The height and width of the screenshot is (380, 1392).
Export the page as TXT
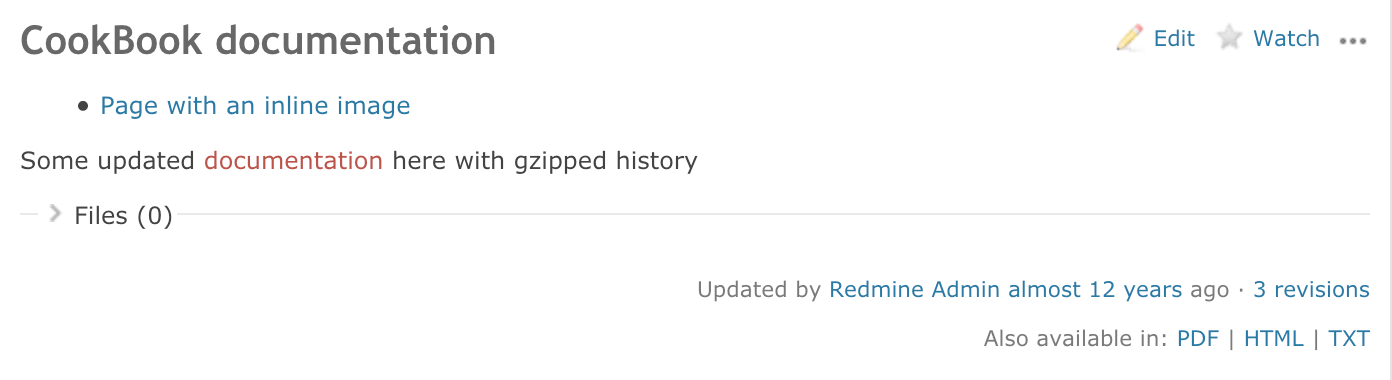tap(1349, 339)
